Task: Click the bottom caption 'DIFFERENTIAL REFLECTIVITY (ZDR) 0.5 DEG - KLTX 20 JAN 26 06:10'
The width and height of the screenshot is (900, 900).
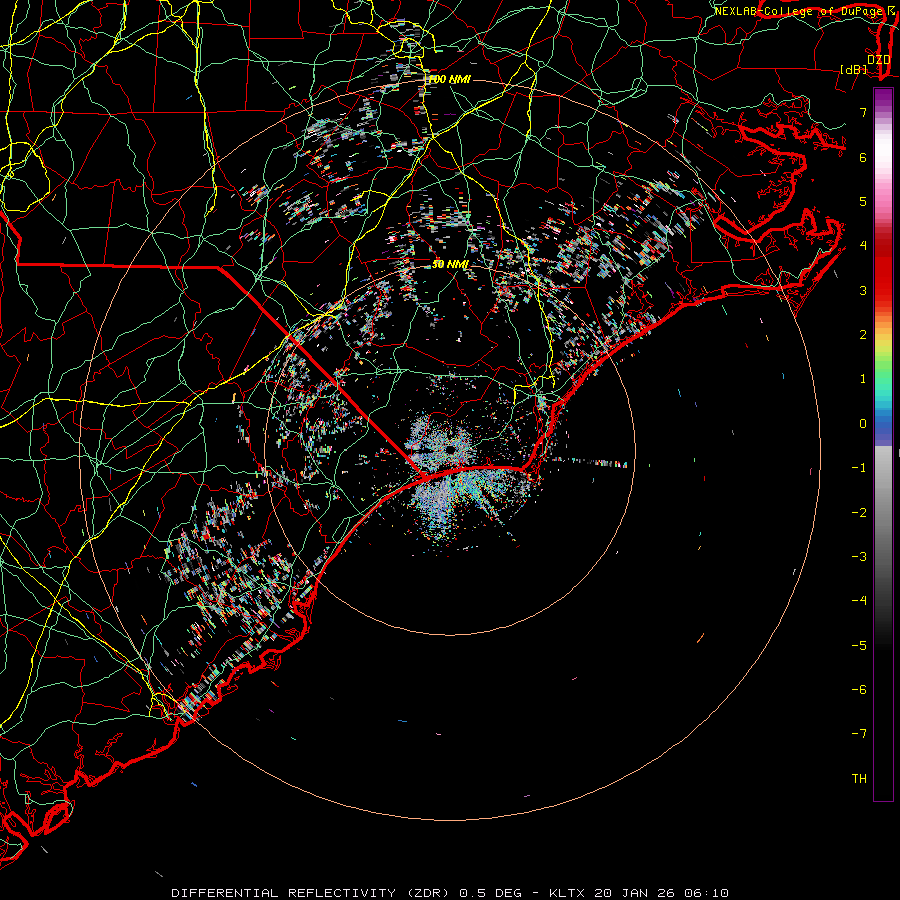Action: pos(450,893)
